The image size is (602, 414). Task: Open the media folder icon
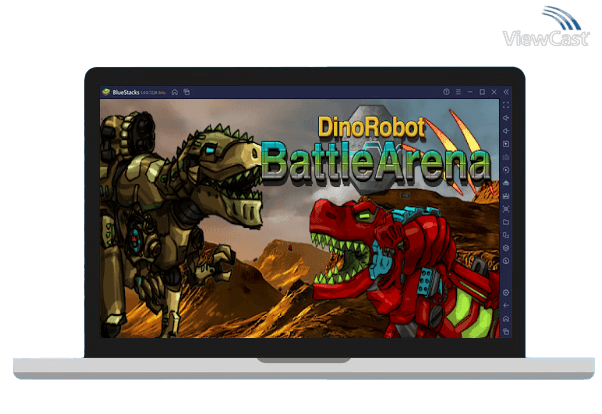tap(506, 222)
